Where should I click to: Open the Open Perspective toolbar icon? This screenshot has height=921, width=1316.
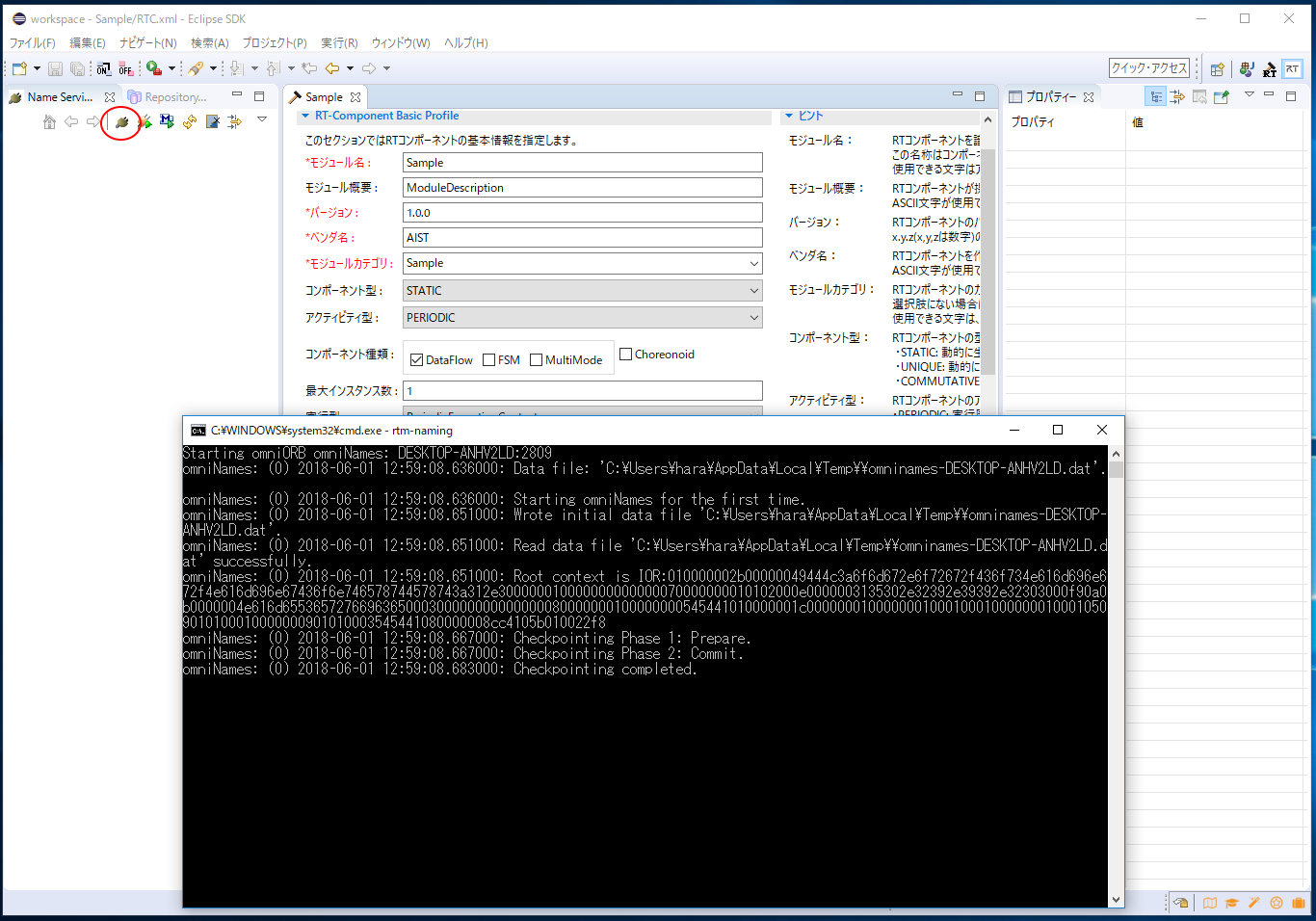point(1218,68)
